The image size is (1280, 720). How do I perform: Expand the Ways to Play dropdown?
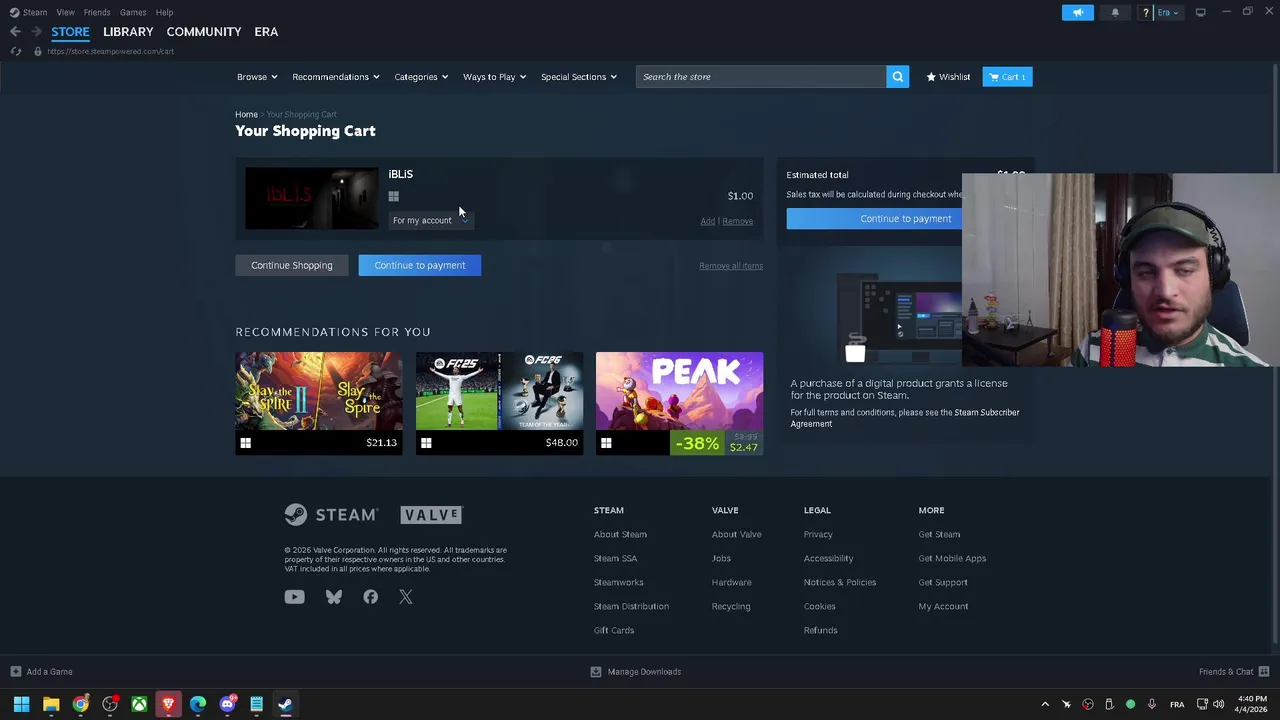pos(494,77)
